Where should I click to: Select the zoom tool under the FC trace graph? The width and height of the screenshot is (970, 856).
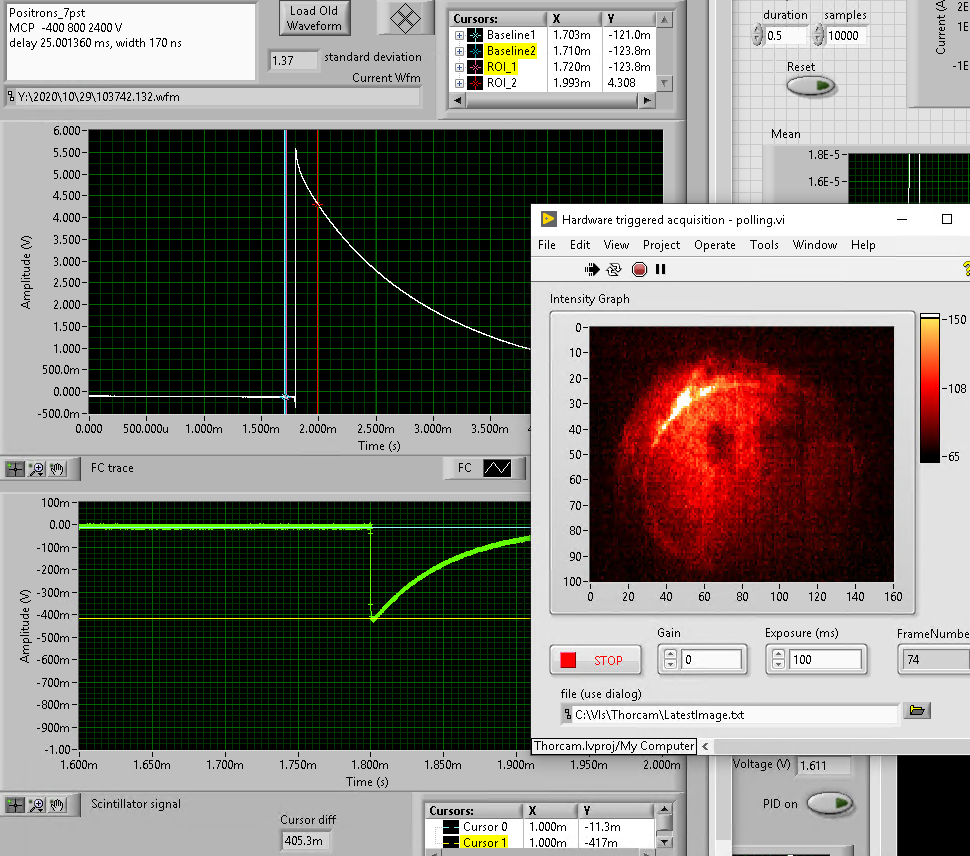(x=37, y=468)
